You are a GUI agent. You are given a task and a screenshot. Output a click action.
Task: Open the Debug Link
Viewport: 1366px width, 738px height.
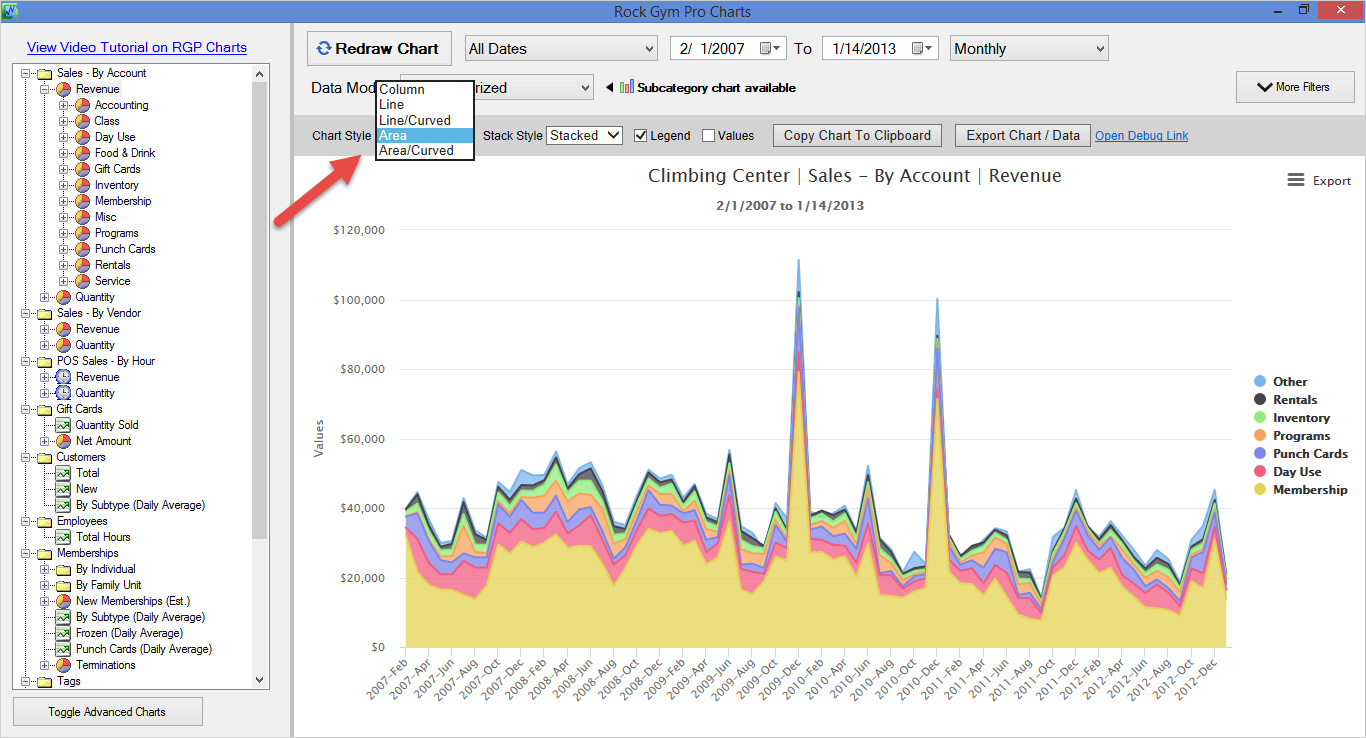(x=1142, y=136)
